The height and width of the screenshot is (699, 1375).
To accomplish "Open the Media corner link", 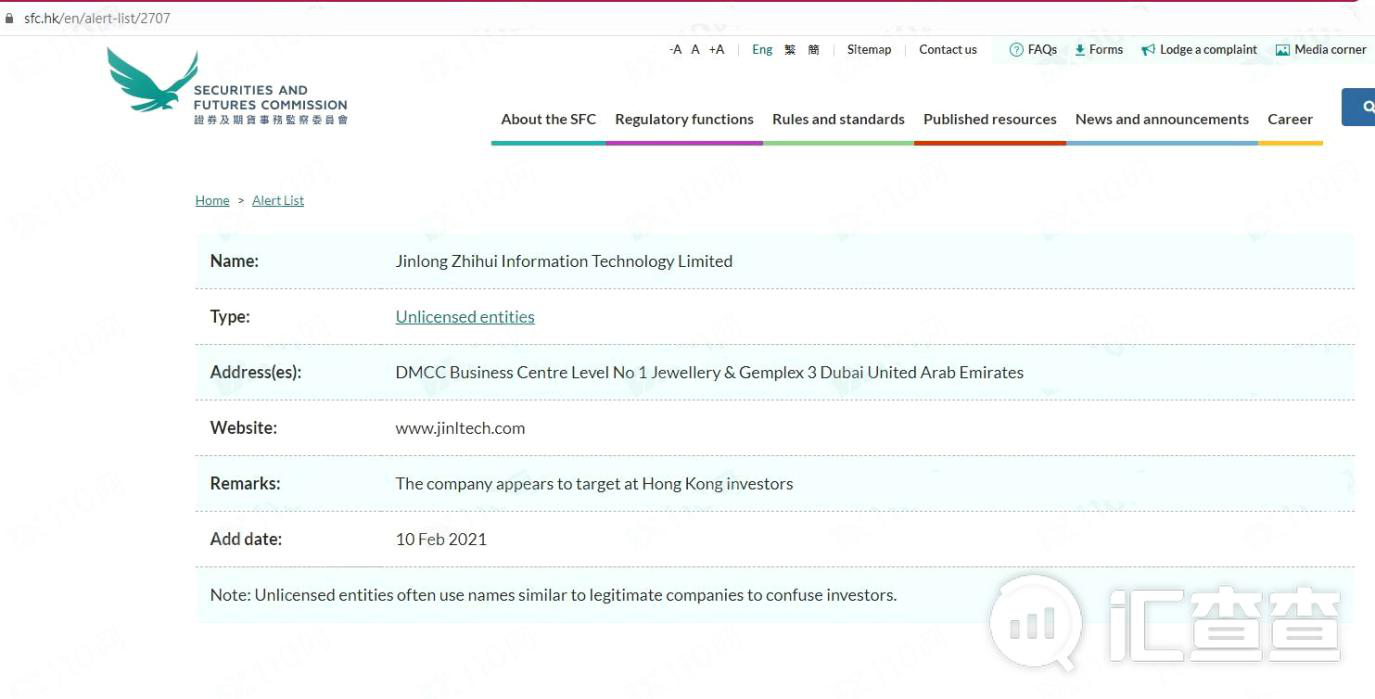I will click(1330, 50).
